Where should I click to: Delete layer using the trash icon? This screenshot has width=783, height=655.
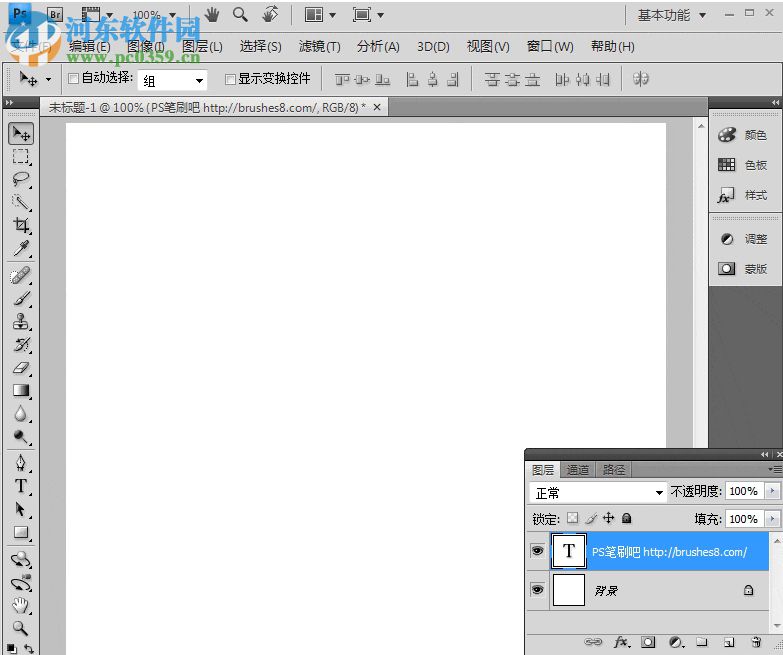click(x=756, y=642)
